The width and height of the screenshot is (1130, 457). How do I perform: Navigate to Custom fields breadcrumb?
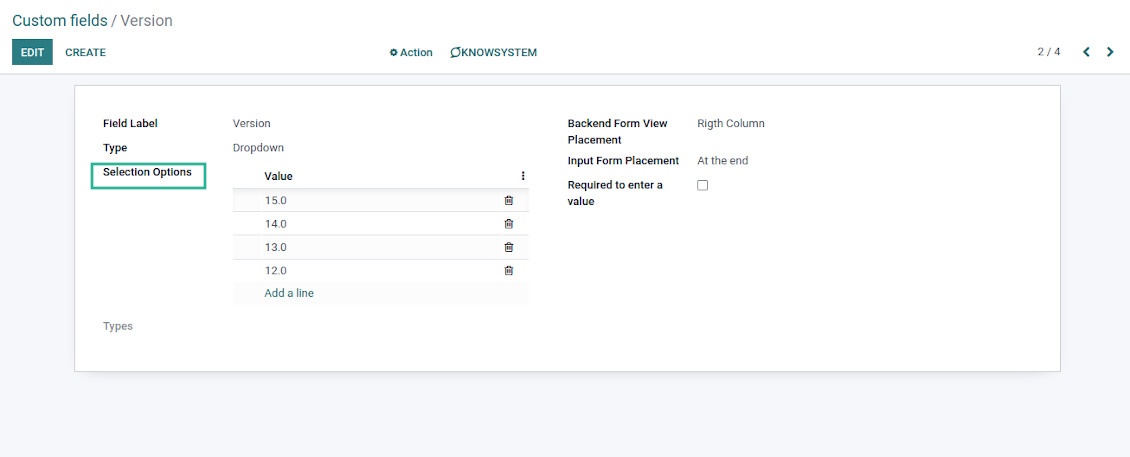pyautogui.click(x=59, y=20)
